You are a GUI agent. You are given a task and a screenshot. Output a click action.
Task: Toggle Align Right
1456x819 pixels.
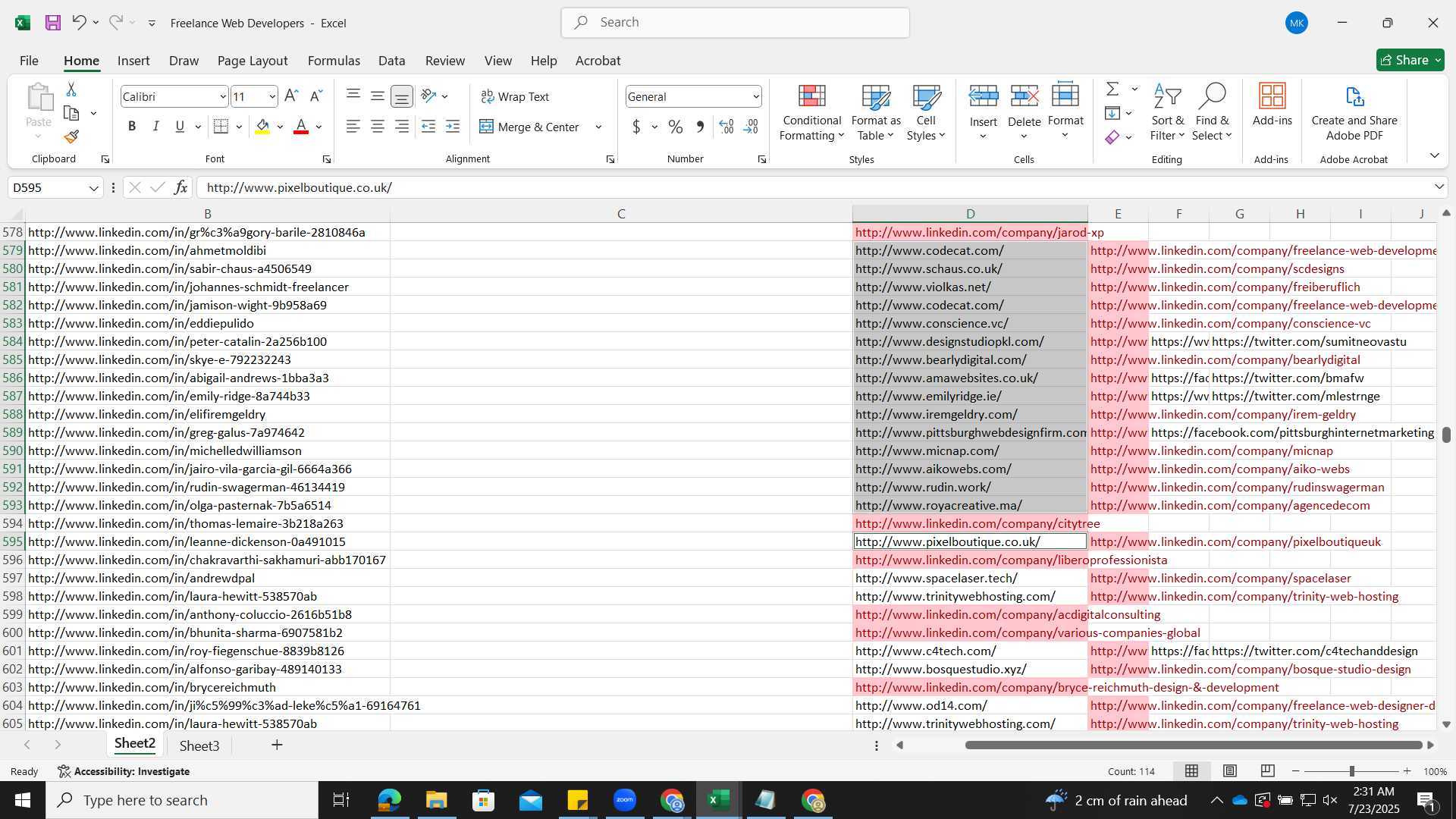coord(402,127)
